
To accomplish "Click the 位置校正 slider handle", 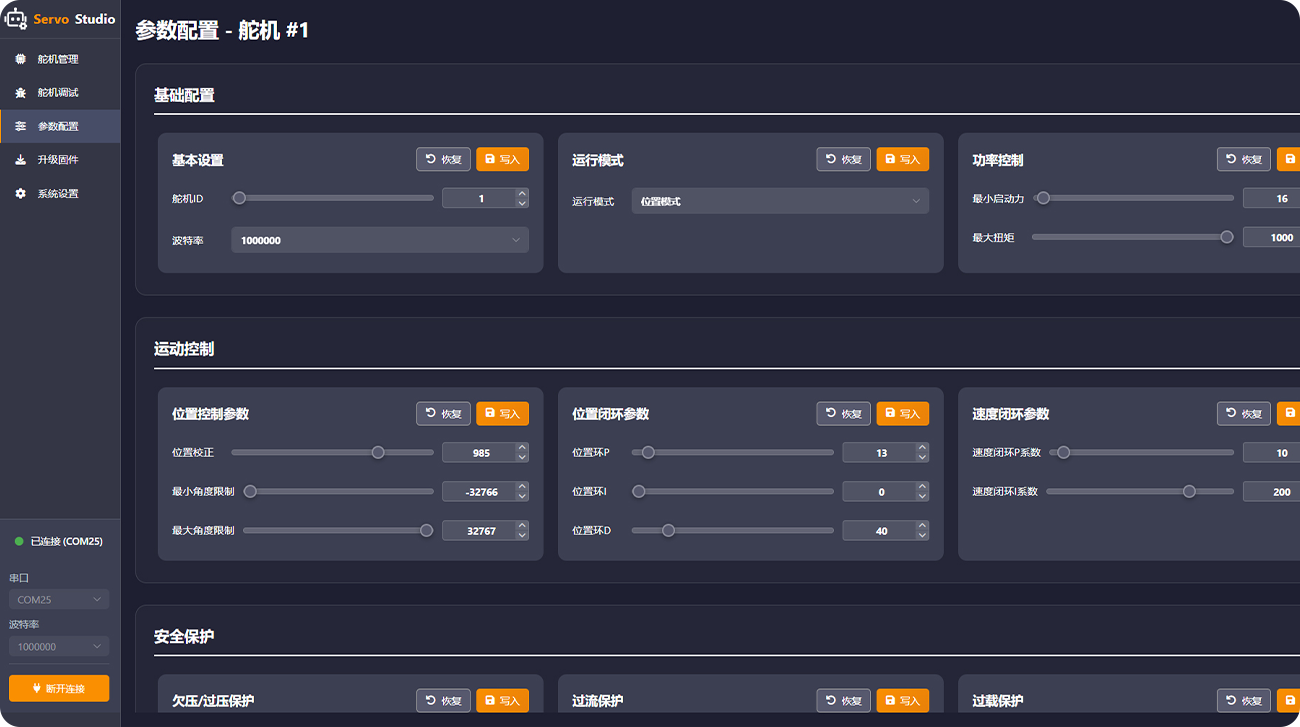I will tap(378, 452).
